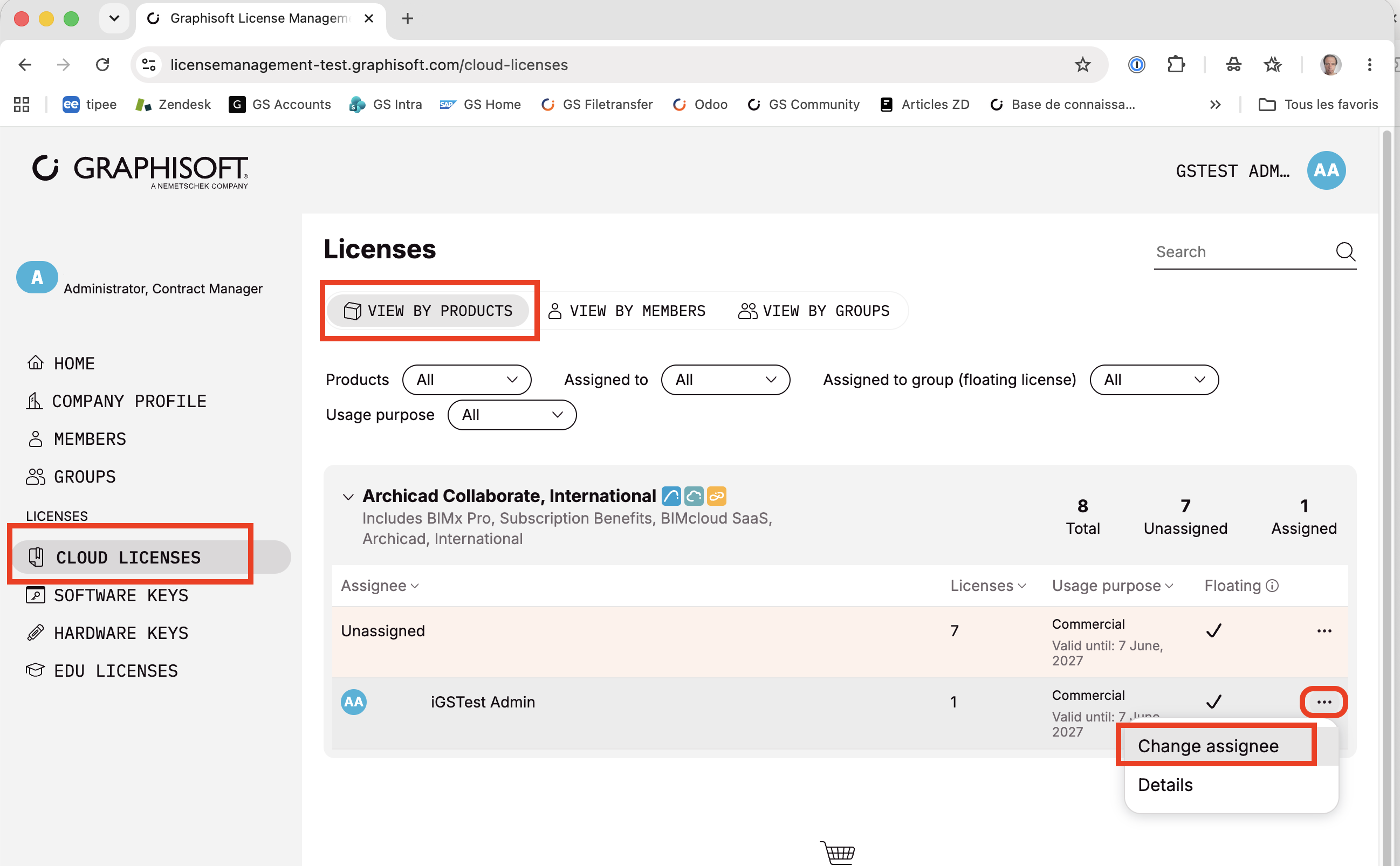The image size is (1400, 866).
Task: Switch to View by Groups tab
Action: (813, 311)
